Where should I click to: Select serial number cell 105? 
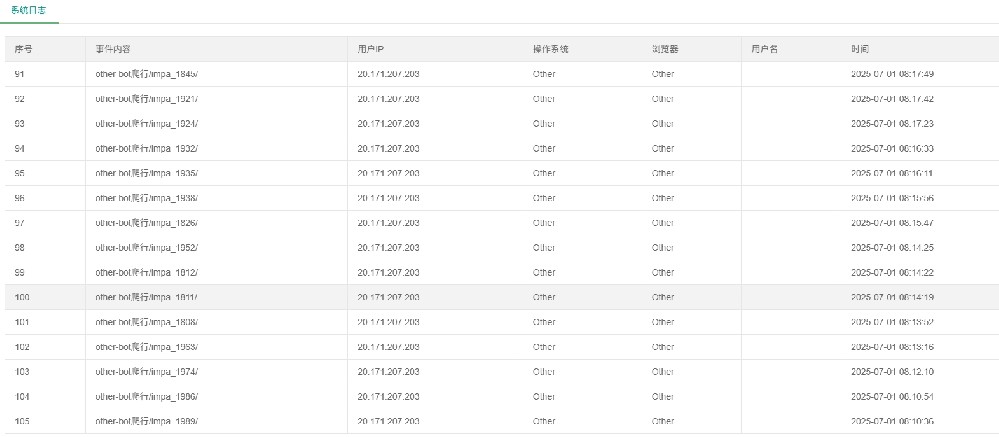pyautogui.click(x=22, y=422)
